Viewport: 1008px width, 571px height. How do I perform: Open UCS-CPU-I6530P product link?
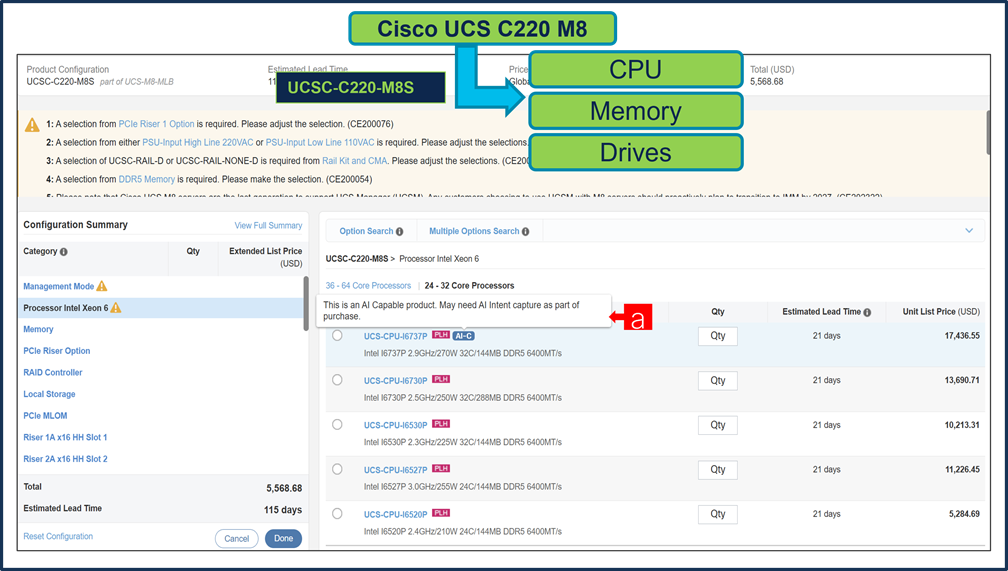(395, 425)
